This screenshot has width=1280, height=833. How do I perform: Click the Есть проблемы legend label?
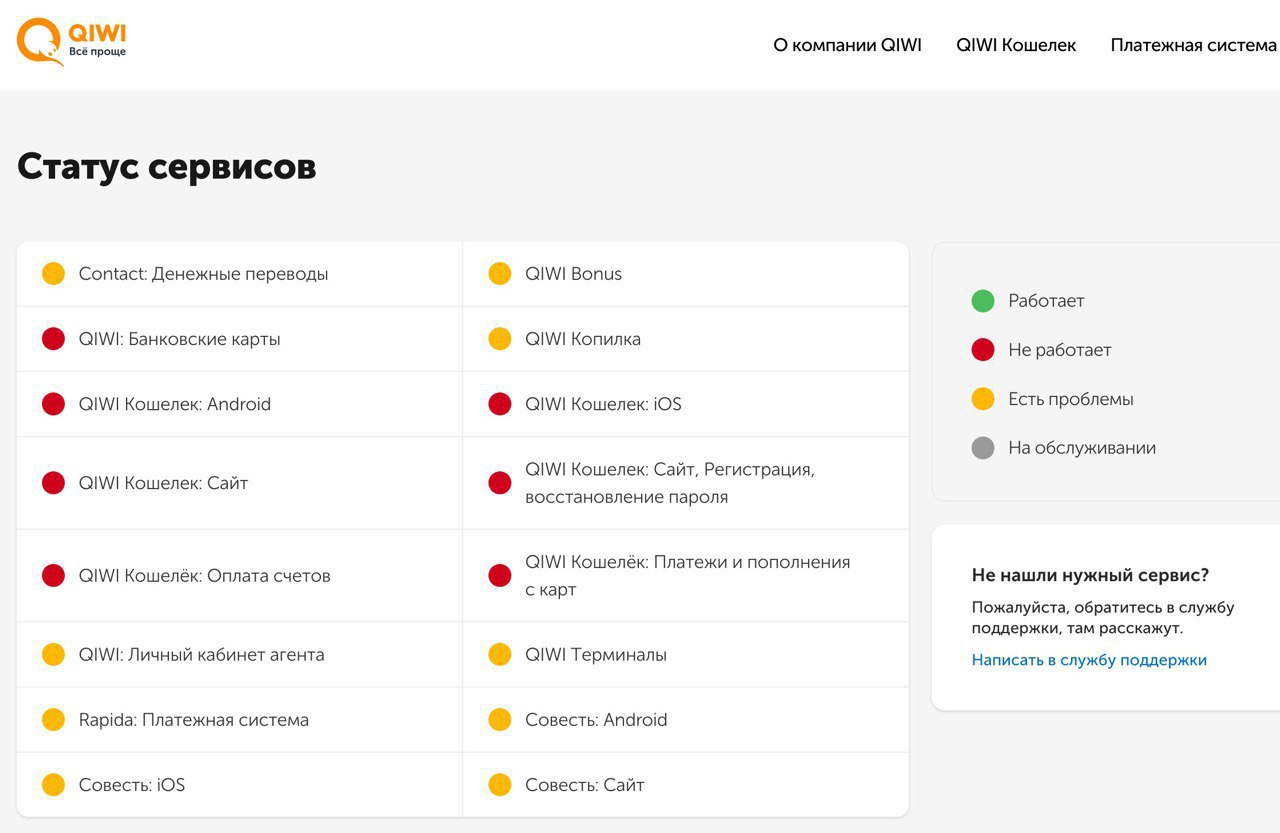pyautogui.click(x=1071, y=399)
